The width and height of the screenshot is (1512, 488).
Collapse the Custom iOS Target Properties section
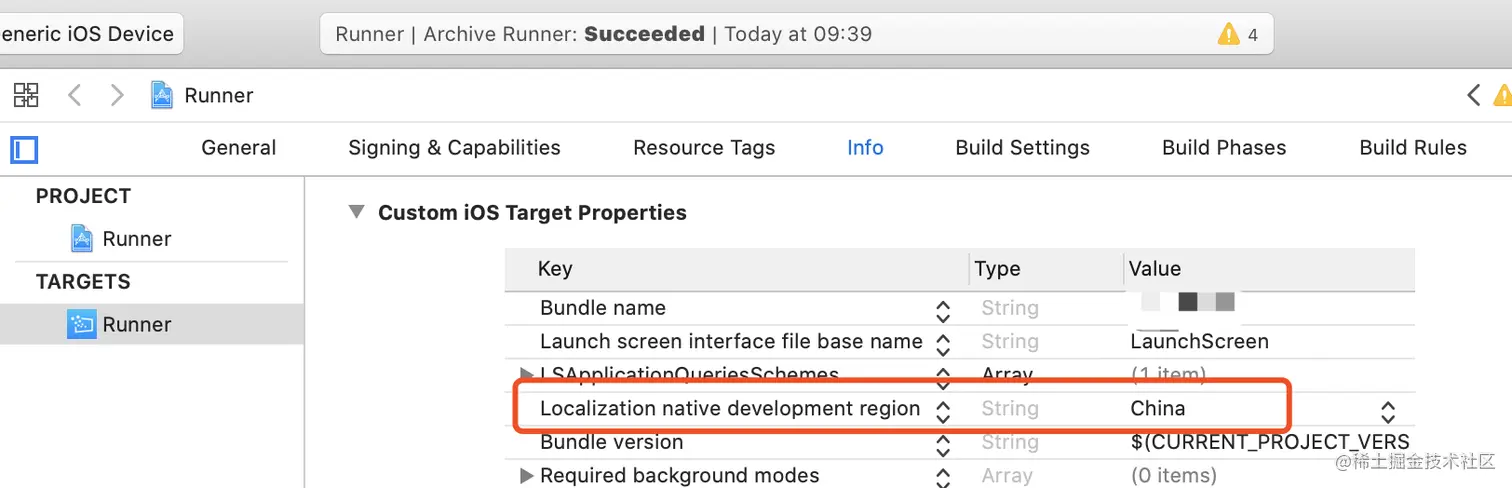click(356, 212)
